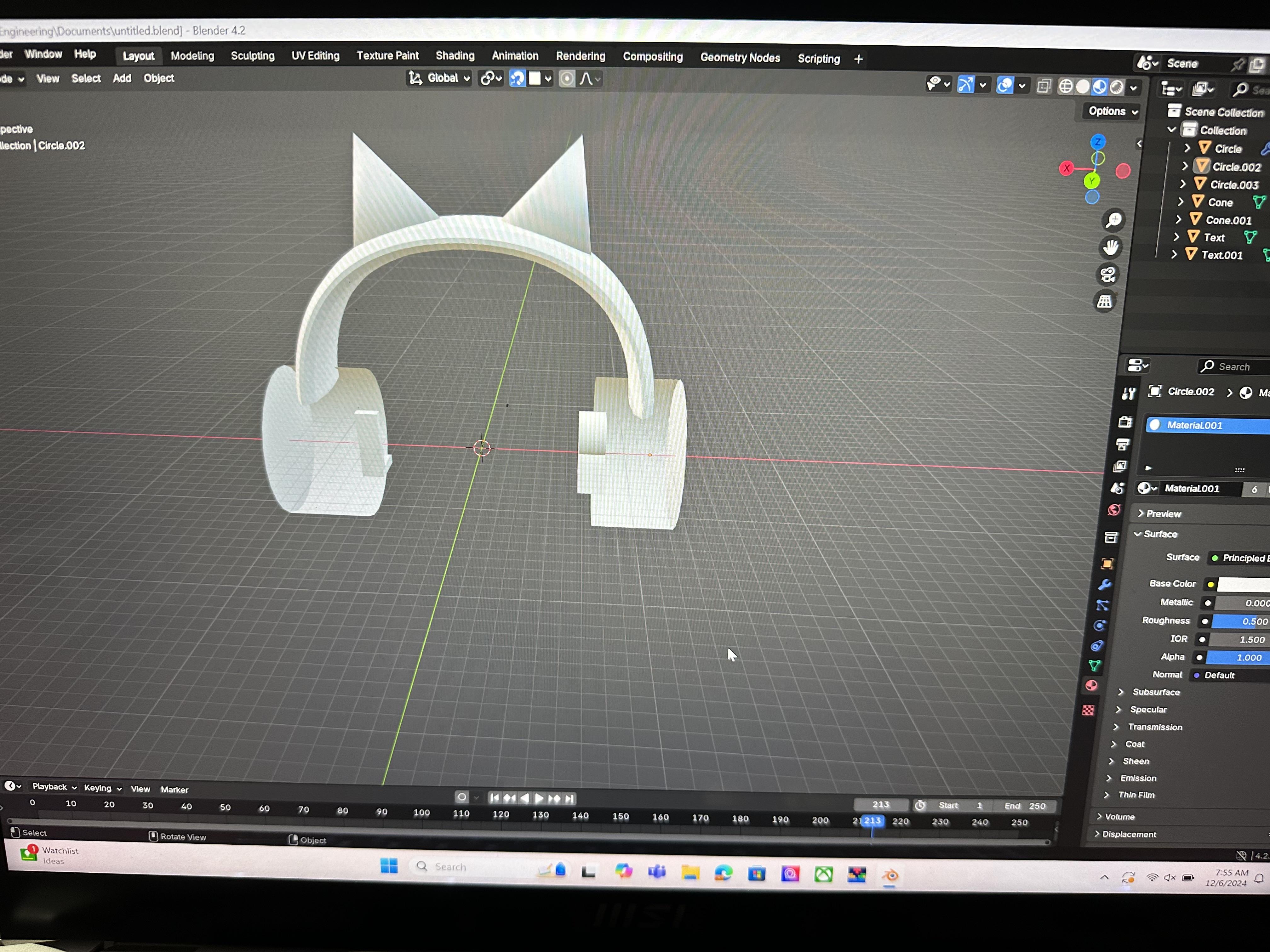The width and height of the screenshot is (1270, 952).
Task: Open the Modifiers wrench tab
Action: [1104, 585]
